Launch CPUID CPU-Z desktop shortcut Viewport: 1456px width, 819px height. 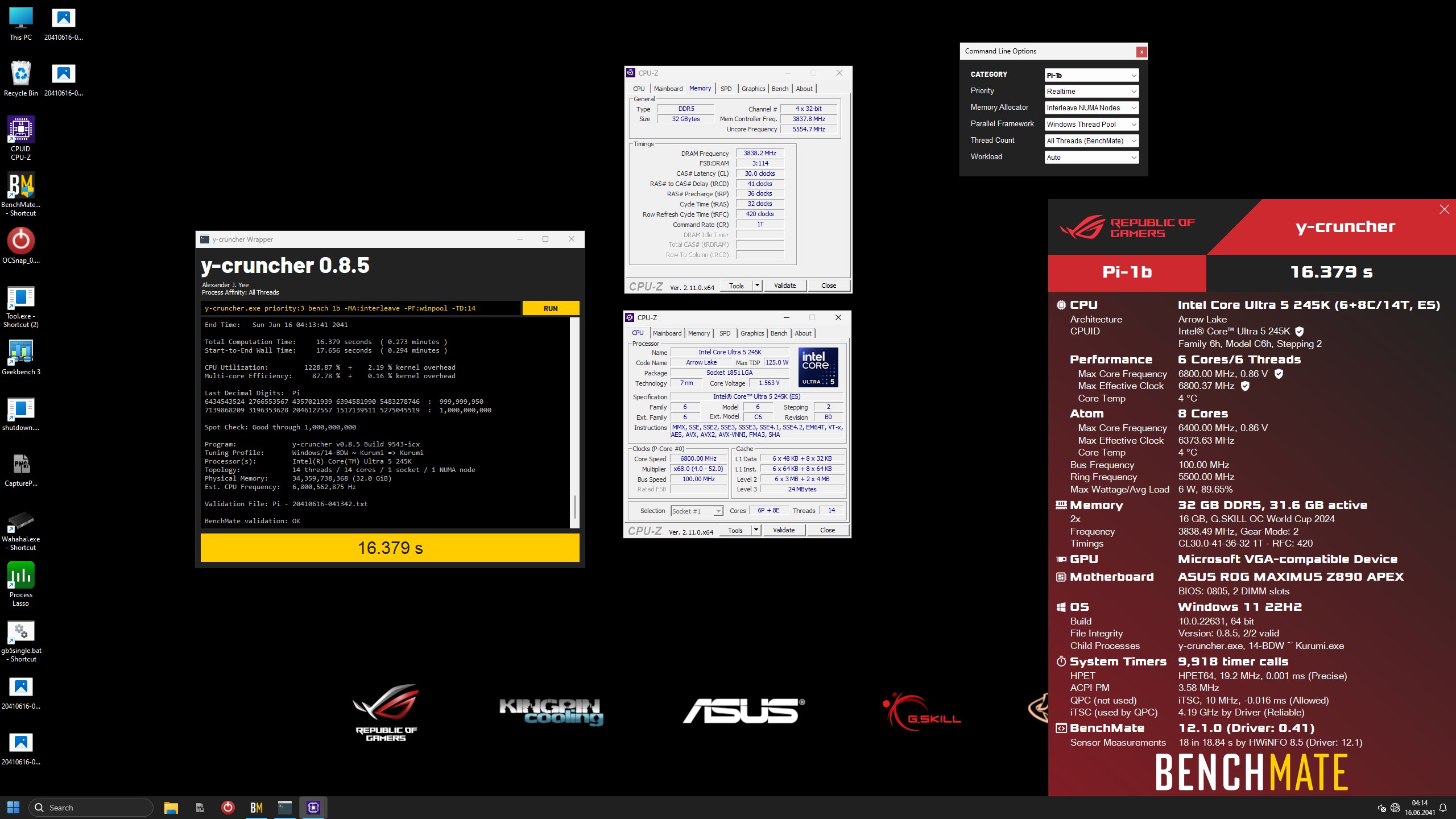click(21, 139)
